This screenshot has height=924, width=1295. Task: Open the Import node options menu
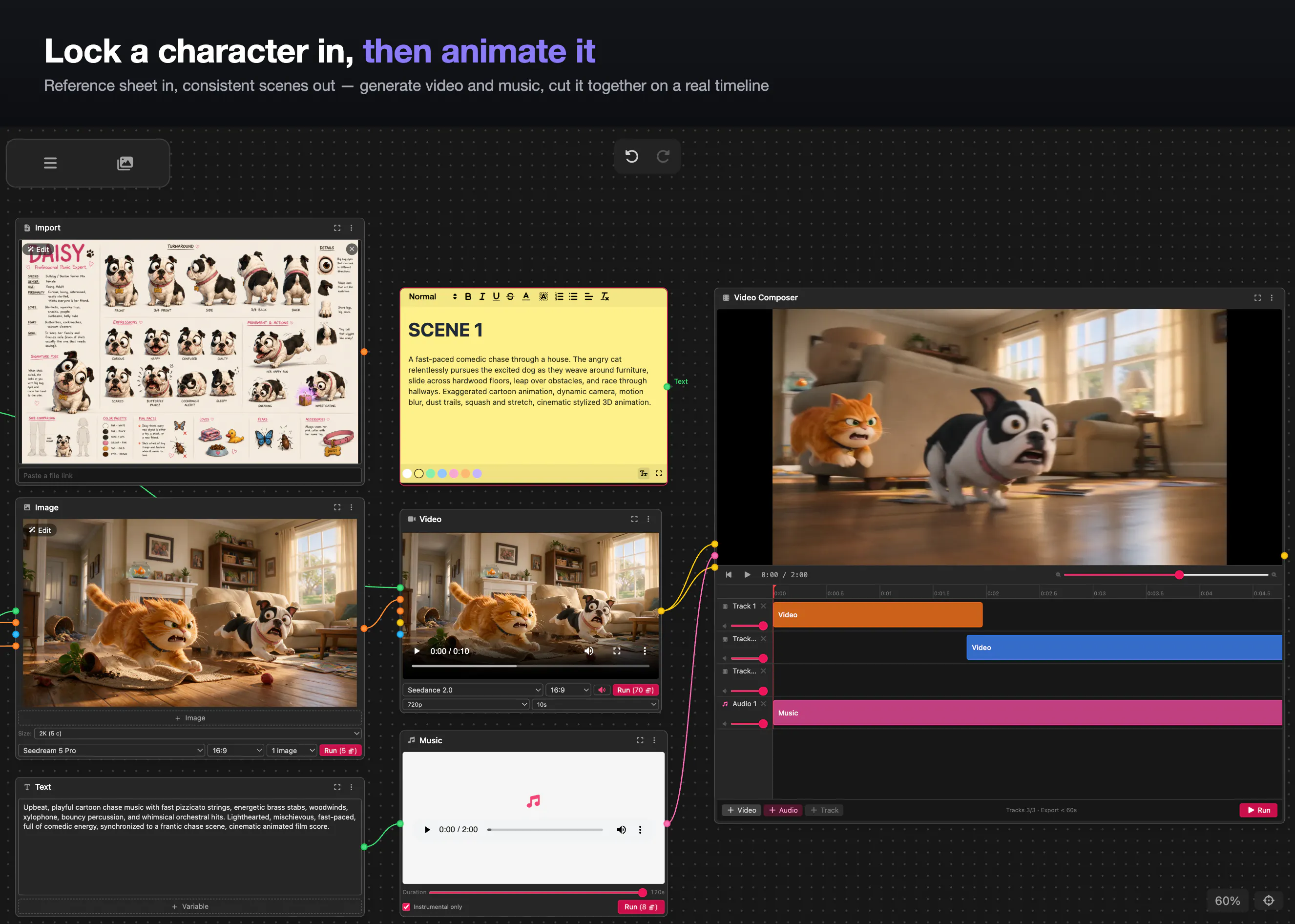(352, 228)
